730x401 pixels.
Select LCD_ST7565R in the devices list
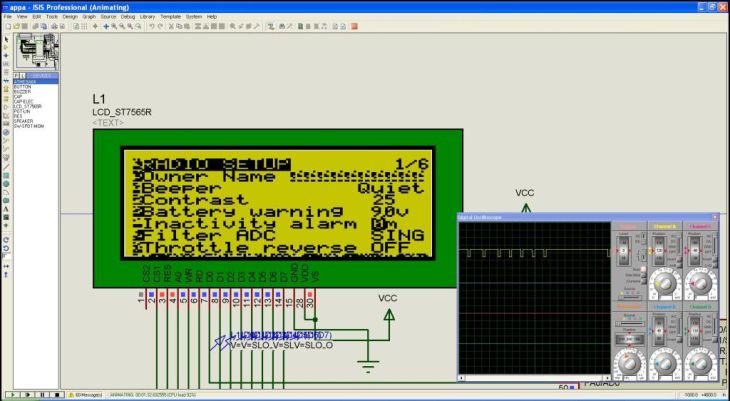point(28,106)
